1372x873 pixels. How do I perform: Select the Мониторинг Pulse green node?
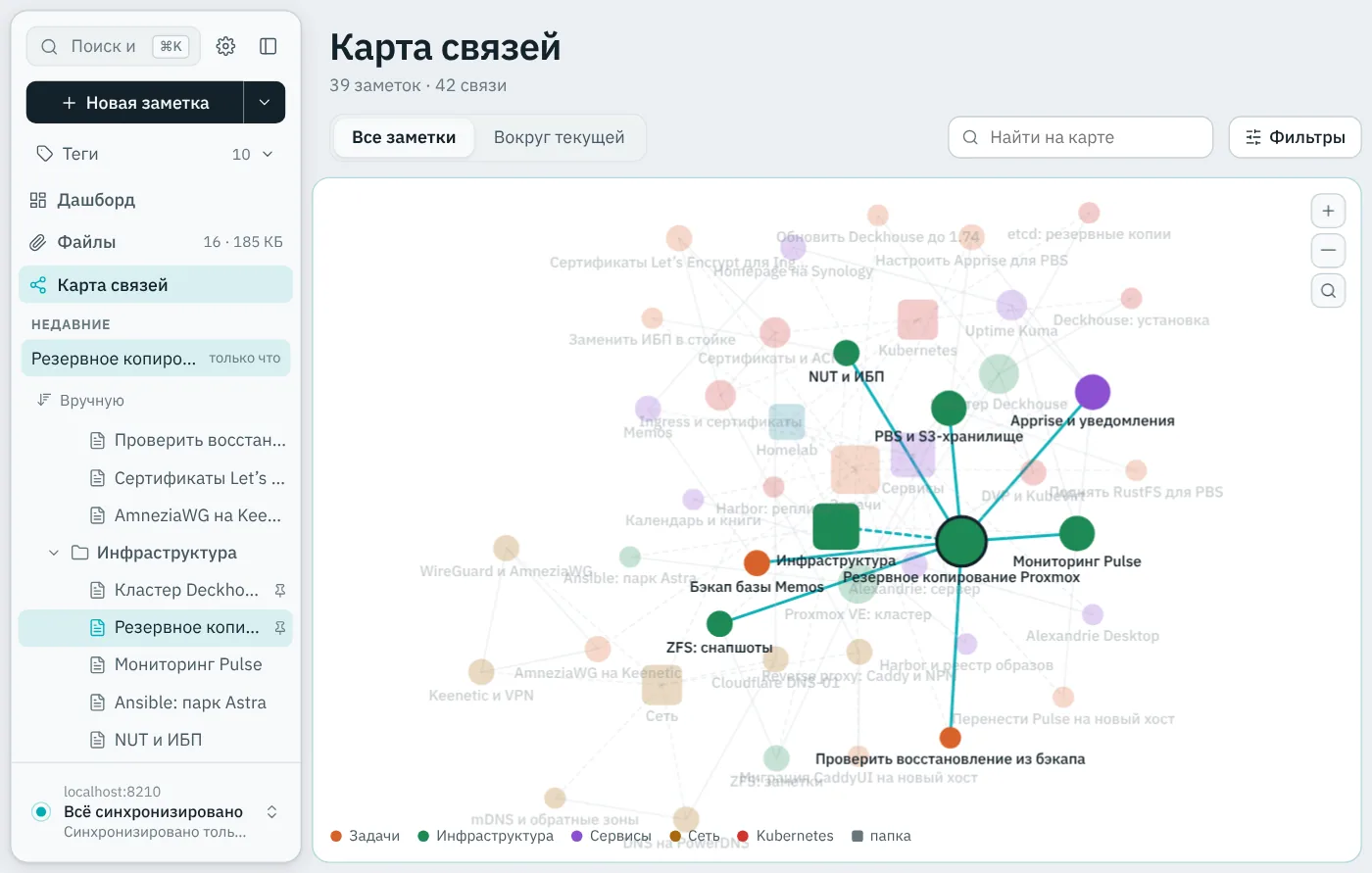point(1077,534)
